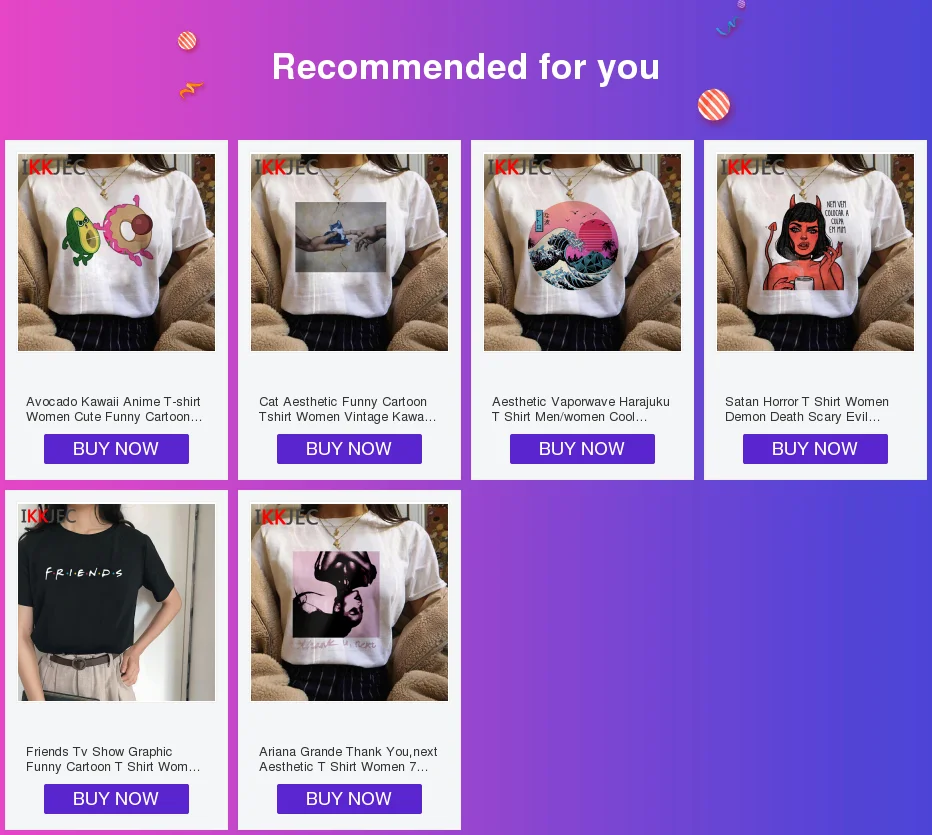Open the Cat Aesthetic Funny Cartoon title link
Viewport: 932px width, 835px height.
[348, 409]
